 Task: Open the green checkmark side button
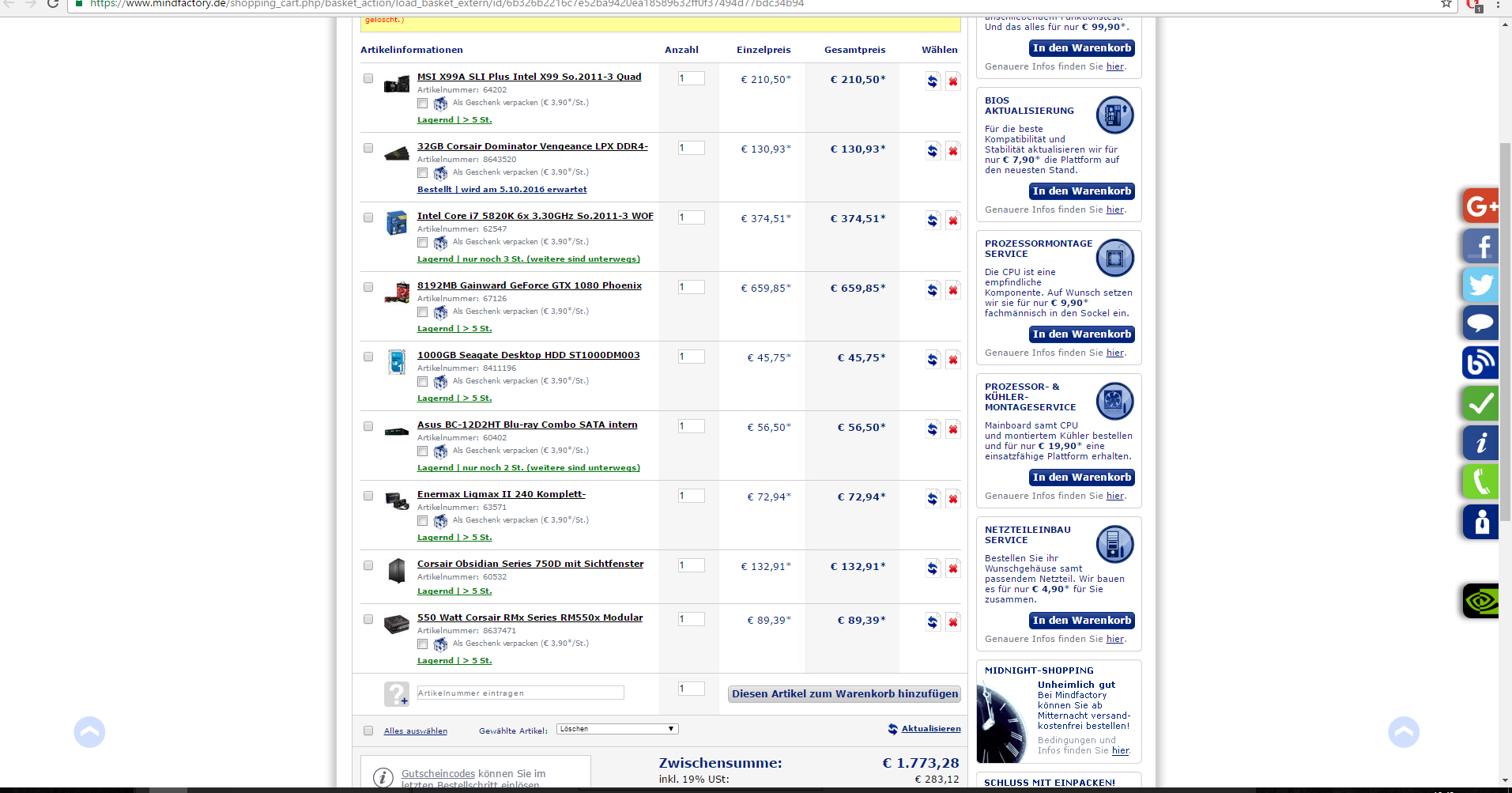1480,403
